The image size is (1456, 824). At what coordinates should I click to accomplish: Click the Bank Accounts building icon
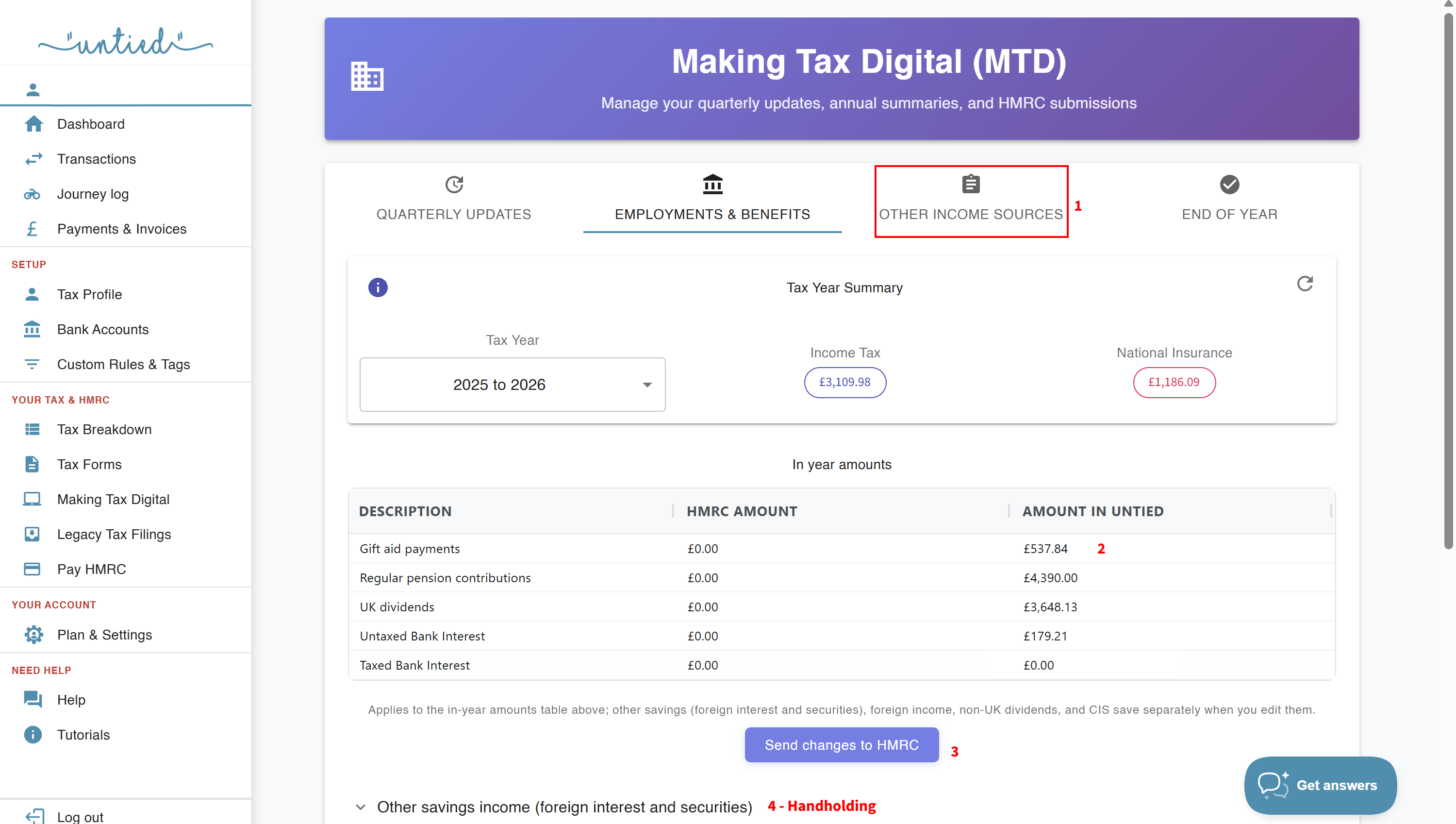pos(32,329)
